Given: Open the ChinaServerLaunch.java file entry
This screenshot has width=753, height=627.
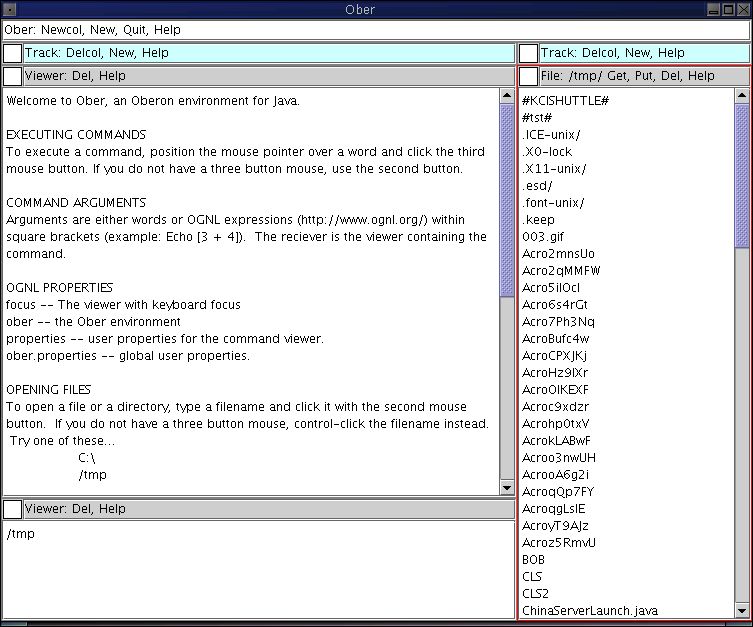Looking at the screenshot, I should (589, 611).
